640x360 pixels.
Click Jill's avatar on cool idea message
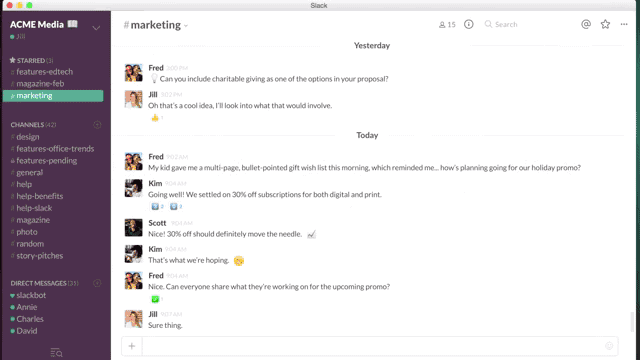tap(133, 100)
